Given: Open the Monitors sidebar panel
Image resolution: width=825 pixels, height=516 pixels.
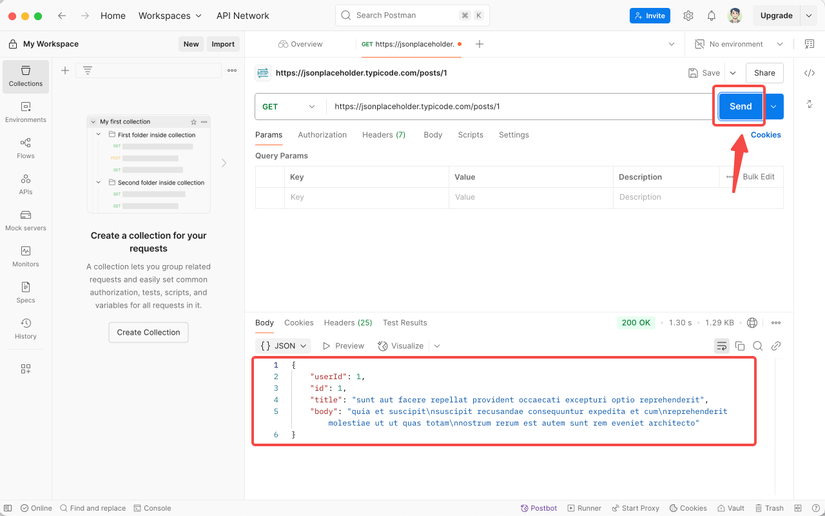Looking at the screenshot, I should (25, 257).
